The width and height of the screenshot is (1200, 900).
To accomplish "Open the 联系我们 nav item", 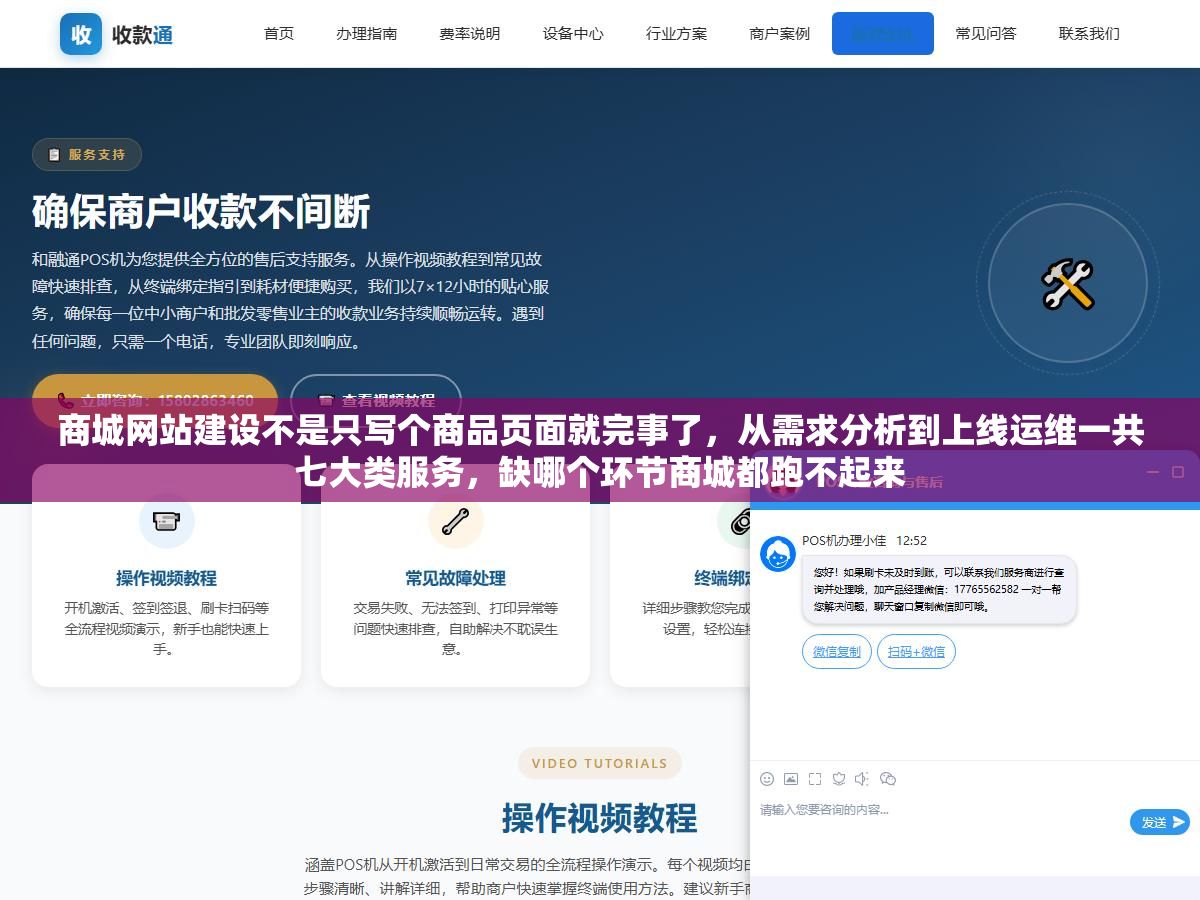I will click(1089, 33).
